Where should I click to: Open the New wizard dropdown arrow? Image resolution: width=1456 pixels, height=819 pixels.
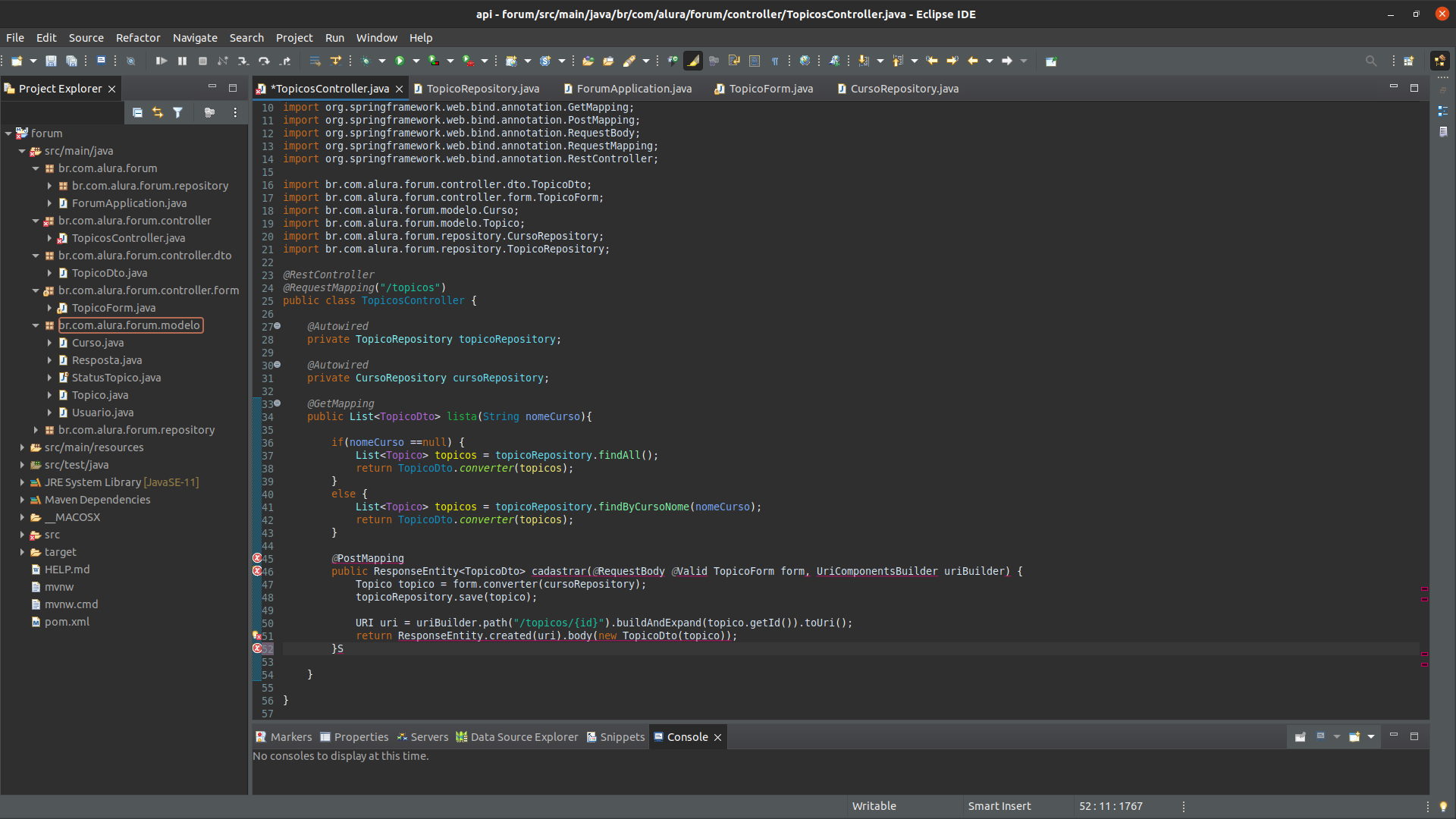coord(33,61)
